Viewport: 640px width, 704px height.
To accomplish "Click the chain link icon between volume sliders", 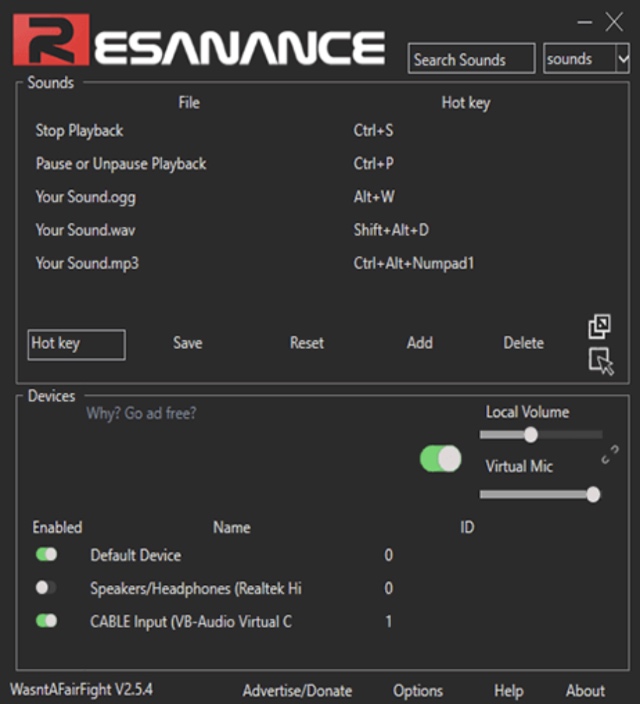I will [x=610, y=455].
